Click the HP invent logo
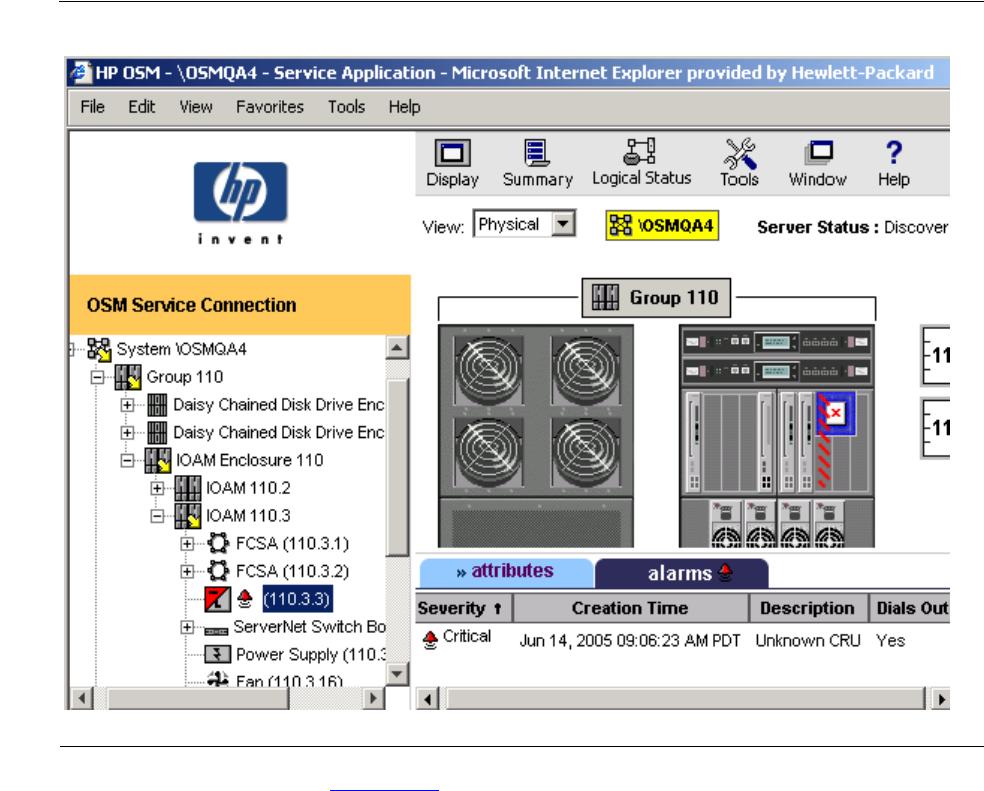This screenshot has width=984, height=791. point(240,202)
